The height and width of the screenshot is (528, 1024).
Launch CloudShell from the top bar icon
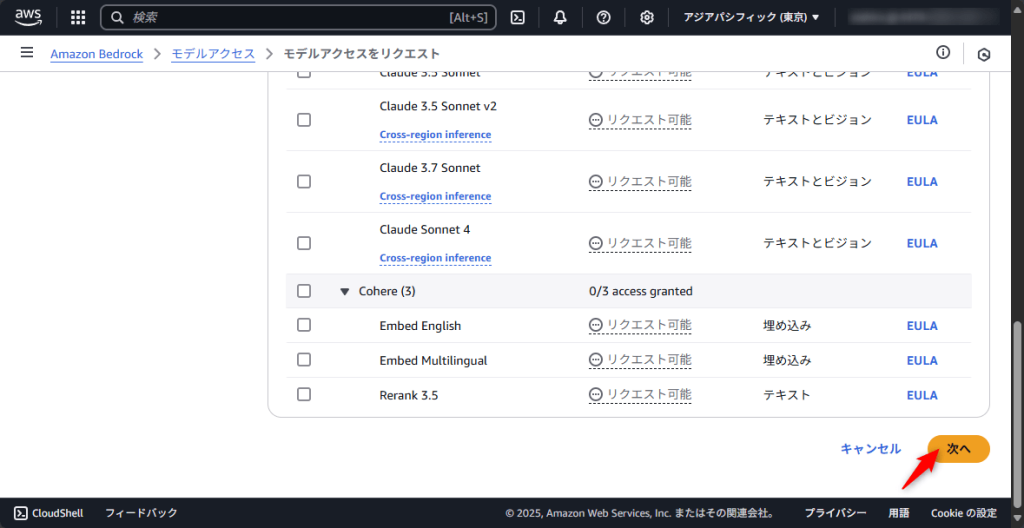(x=517, y=18)
